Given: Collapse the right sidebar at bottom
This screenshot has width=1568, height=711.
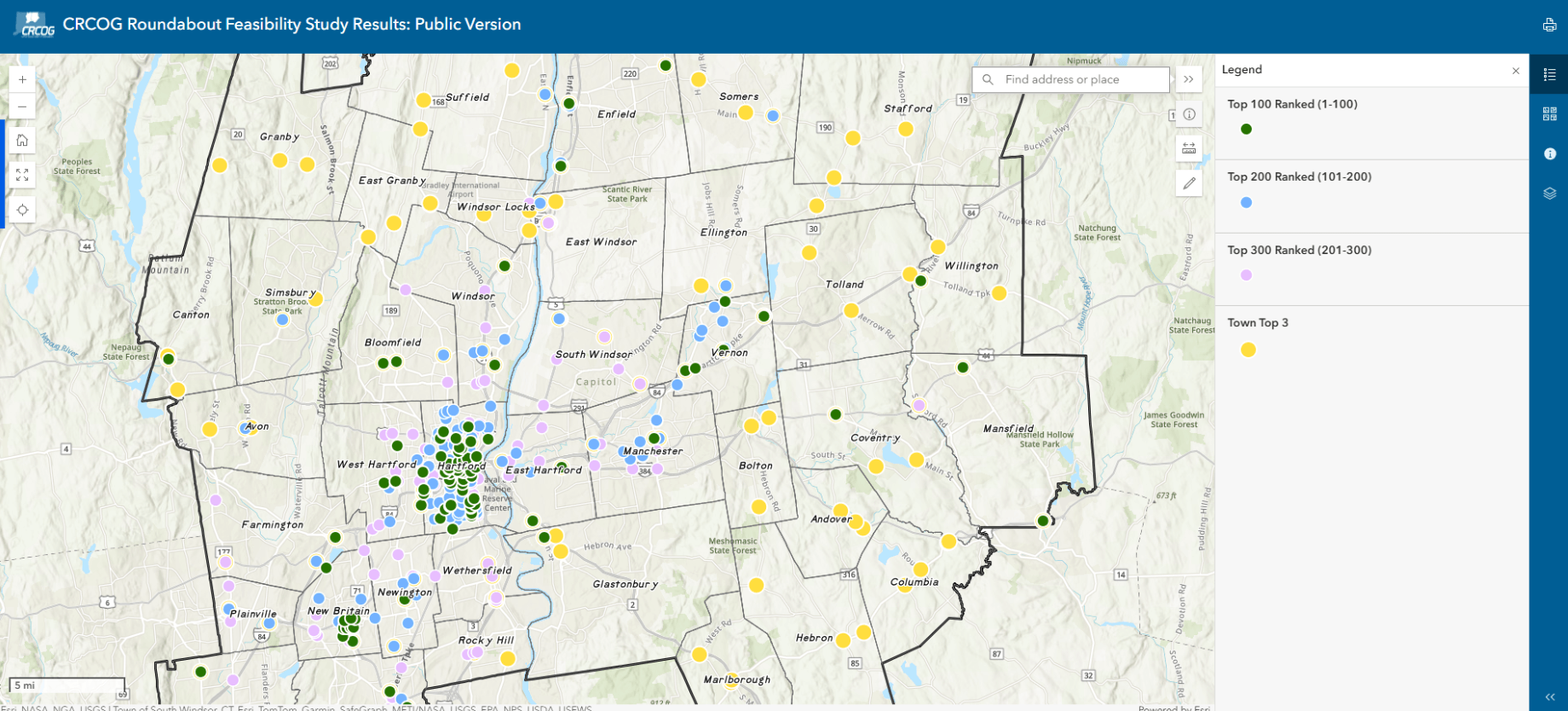Looking at the screenshot, I should pos(1549,697).
